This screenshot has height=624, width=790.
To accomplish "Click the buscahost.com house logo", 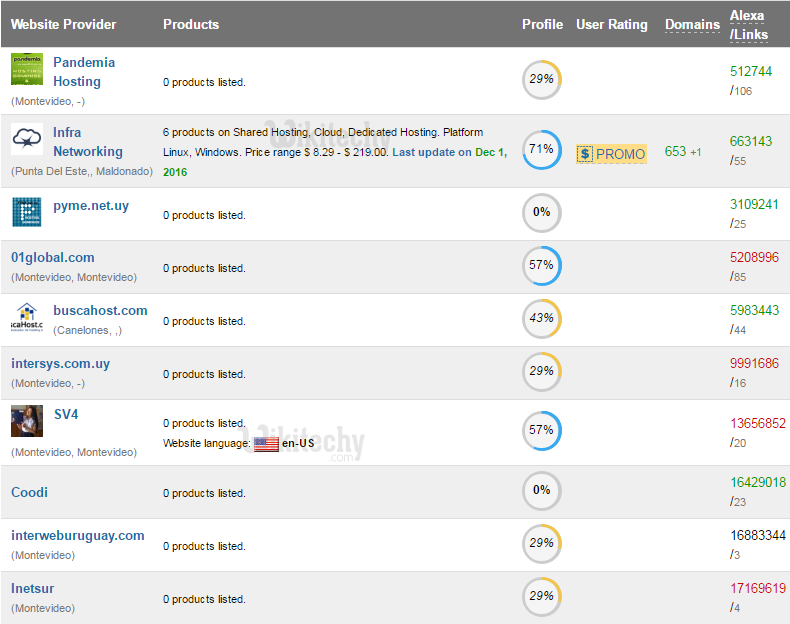I will [27, 315].
